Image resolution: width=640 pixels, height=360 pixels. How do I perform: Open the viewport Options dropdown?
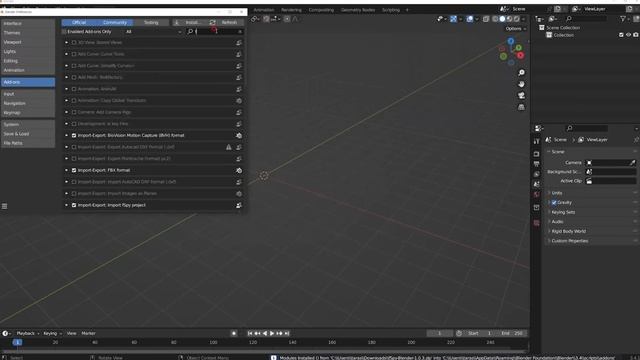click(516, 29)
